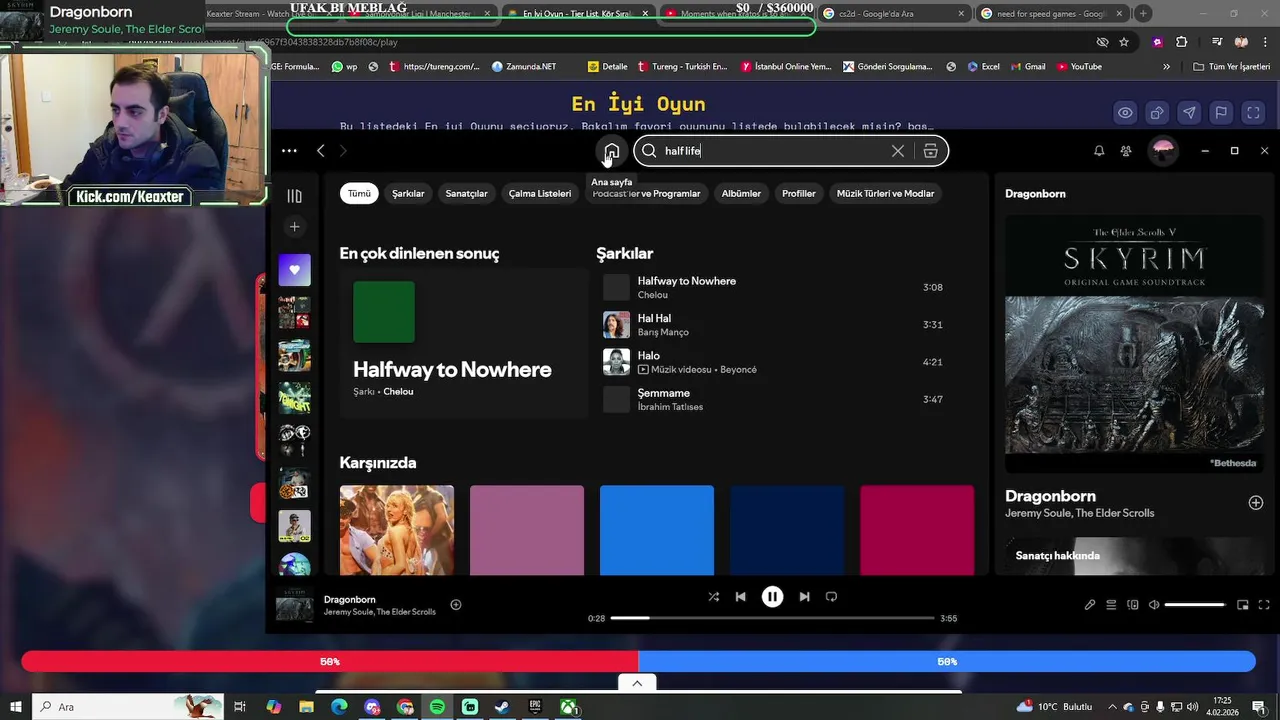Add Dragonborn to library from the right panel
Screen dimensions: 1280x720
click(x=1256, y=503)
